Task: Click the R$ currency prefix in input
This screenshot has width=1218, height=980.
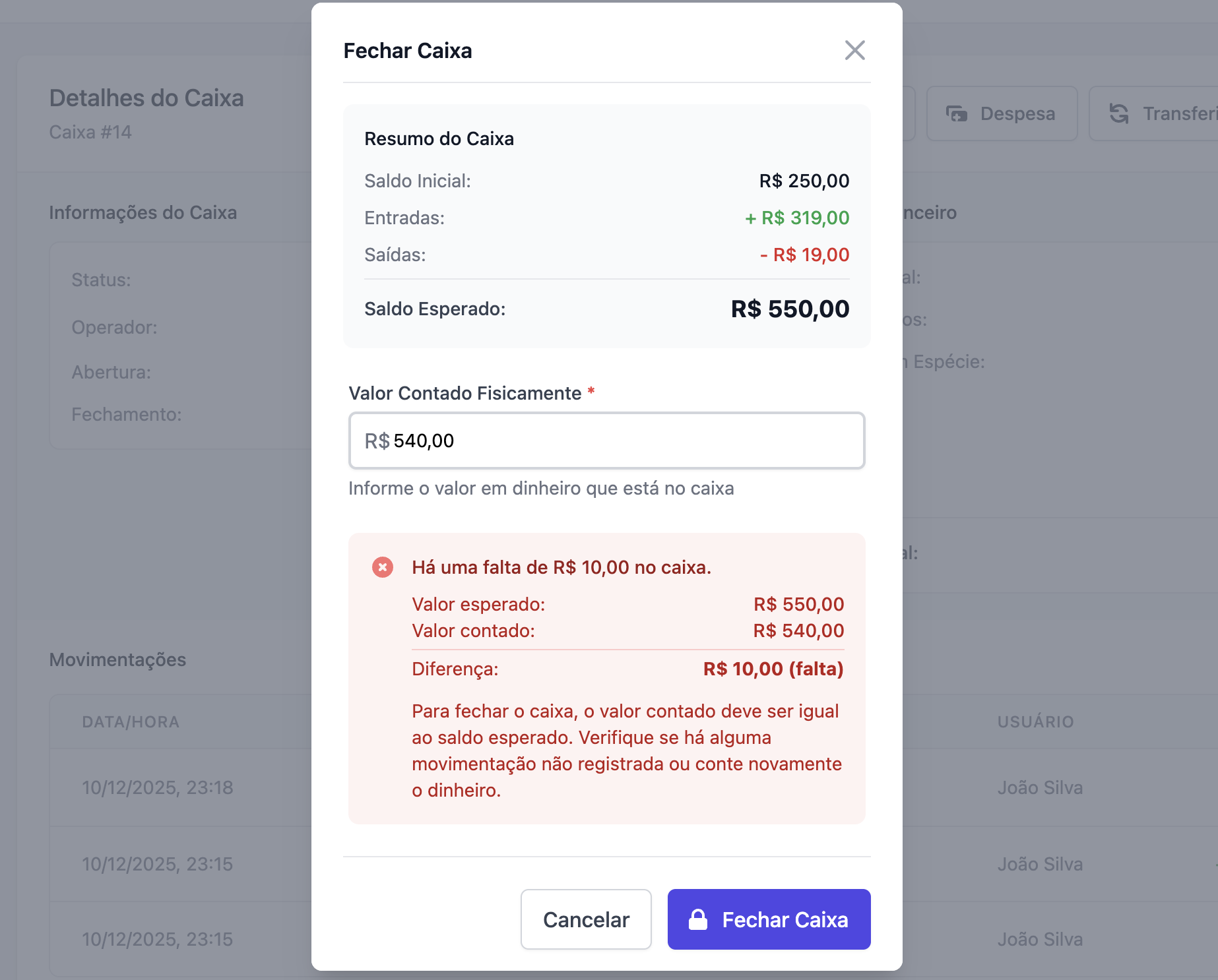Action: [377, 441]
